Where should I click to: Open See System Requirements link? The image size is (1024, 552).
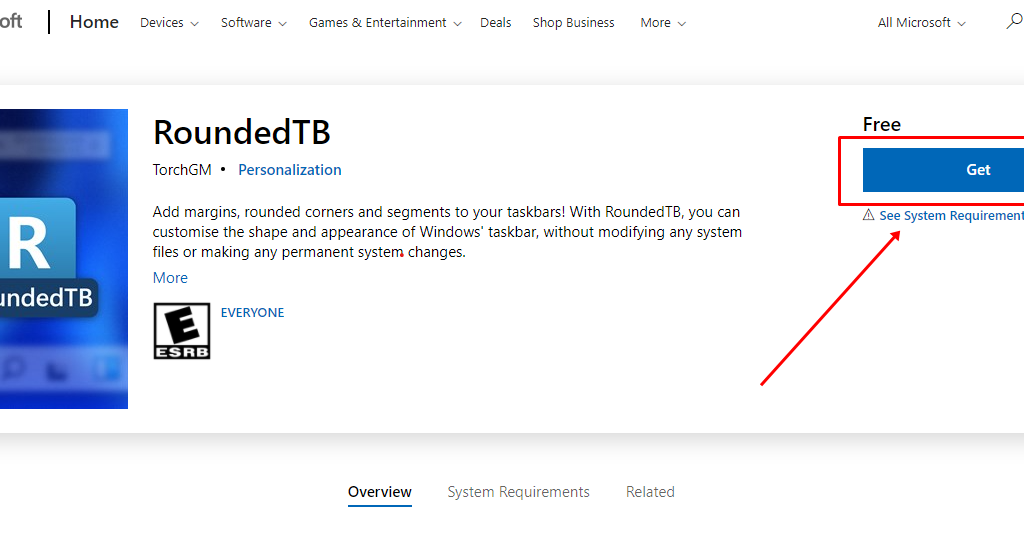(951, 216)
